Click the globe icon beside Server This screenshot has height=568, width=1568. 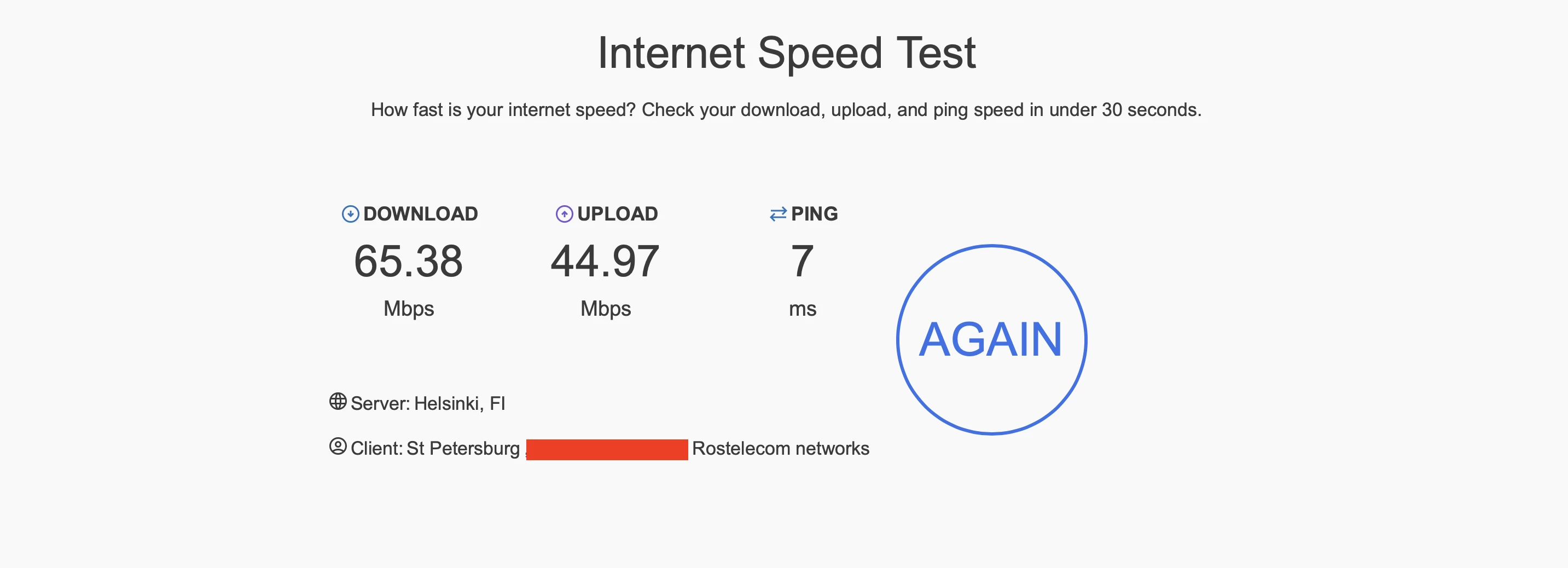point(338,401)
